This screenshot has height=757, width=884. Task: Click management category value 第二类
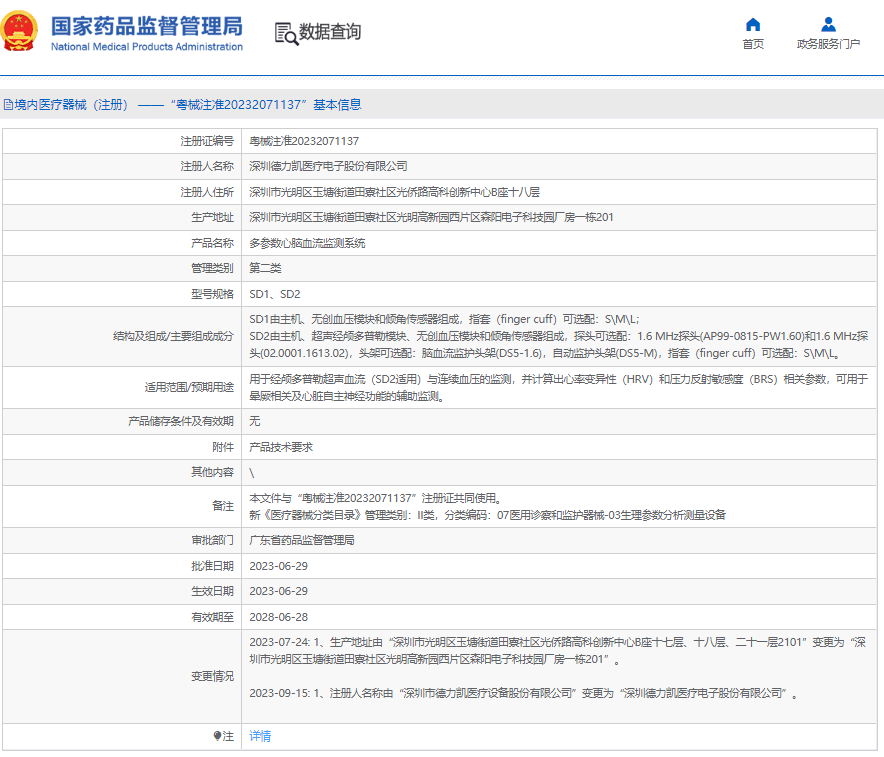pos(265,268)
